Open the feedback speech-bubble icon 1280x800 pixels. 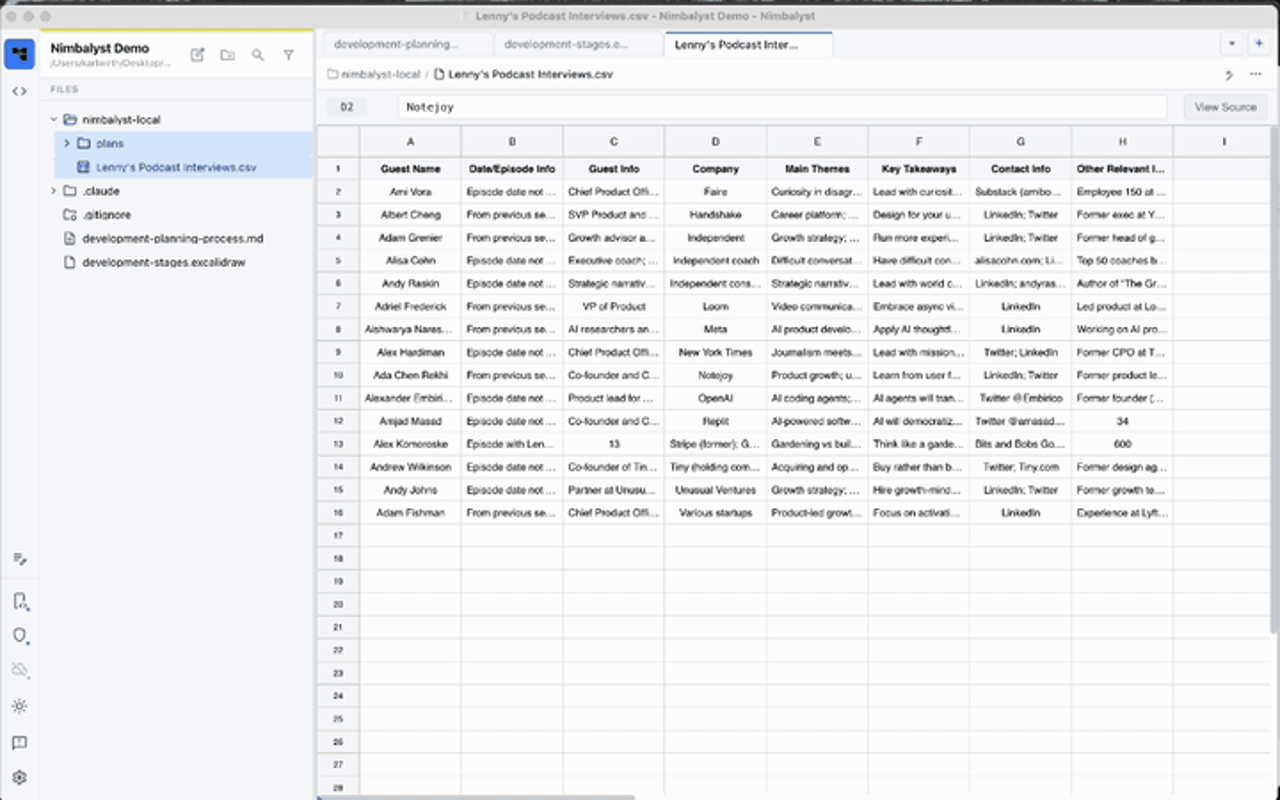(20, 743)
